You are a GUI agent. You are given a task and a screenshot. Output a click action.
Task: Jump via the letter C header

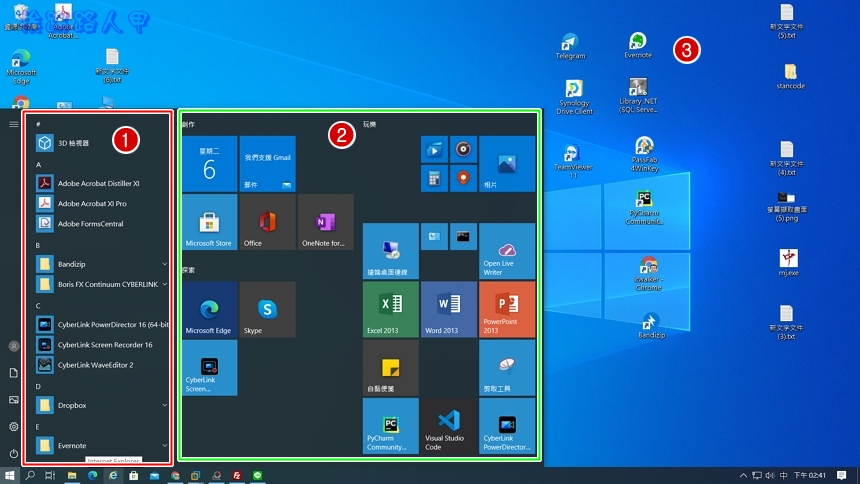[38, 306]
